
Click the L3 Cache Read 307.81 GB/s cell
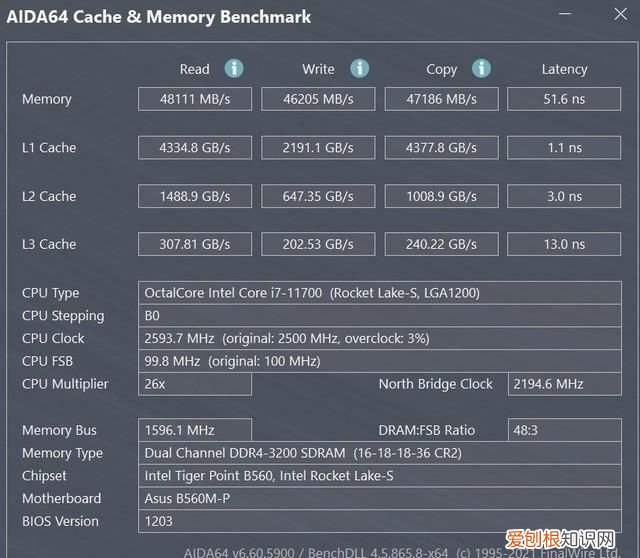tap(195, 244)
